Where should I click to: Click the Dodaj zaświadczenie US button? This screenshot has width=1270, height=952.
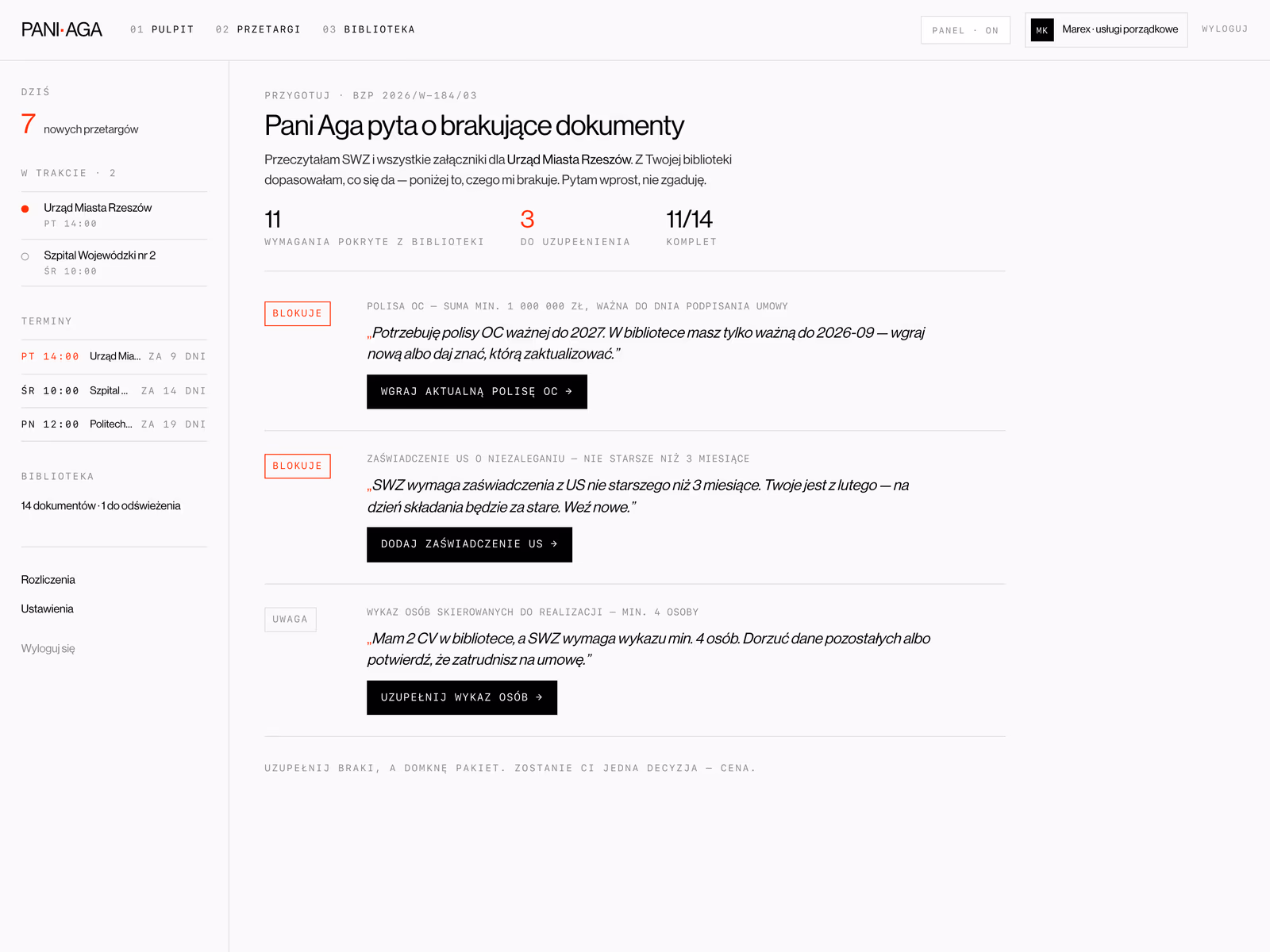point(469,544)
